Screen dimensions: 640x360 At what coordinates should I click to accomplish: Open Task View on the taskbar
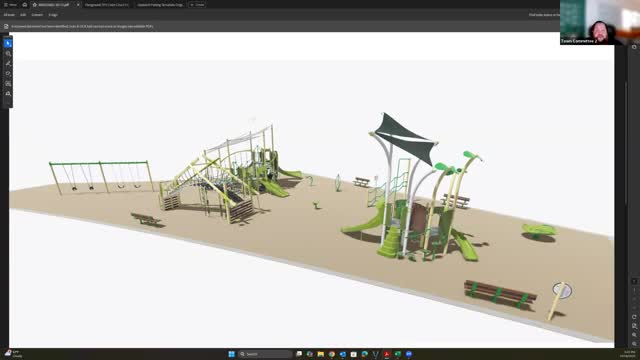(x=299, y=354)
